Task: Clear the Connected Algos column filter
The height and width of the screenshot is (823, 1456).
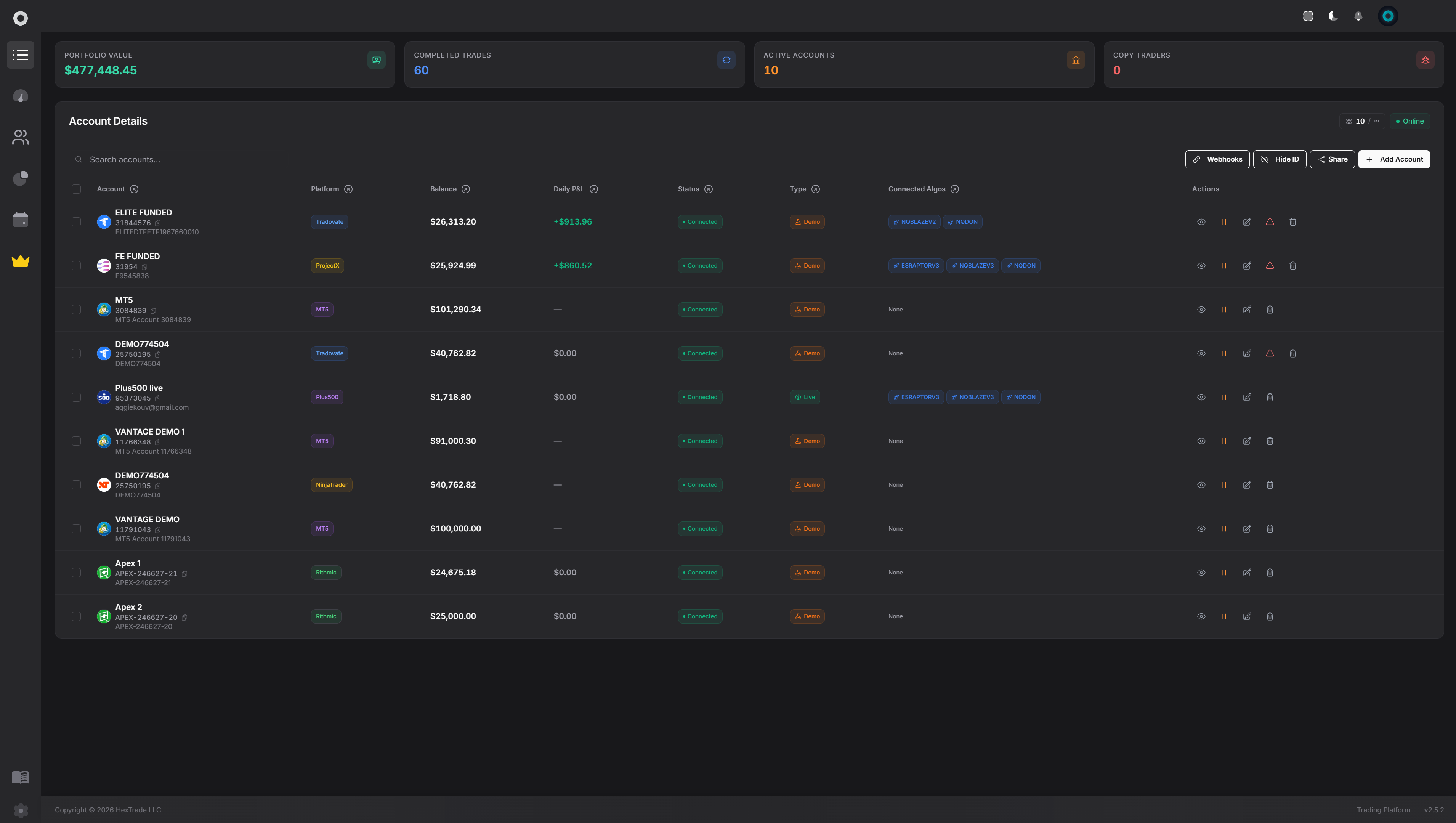Action: tap(955, 189)
